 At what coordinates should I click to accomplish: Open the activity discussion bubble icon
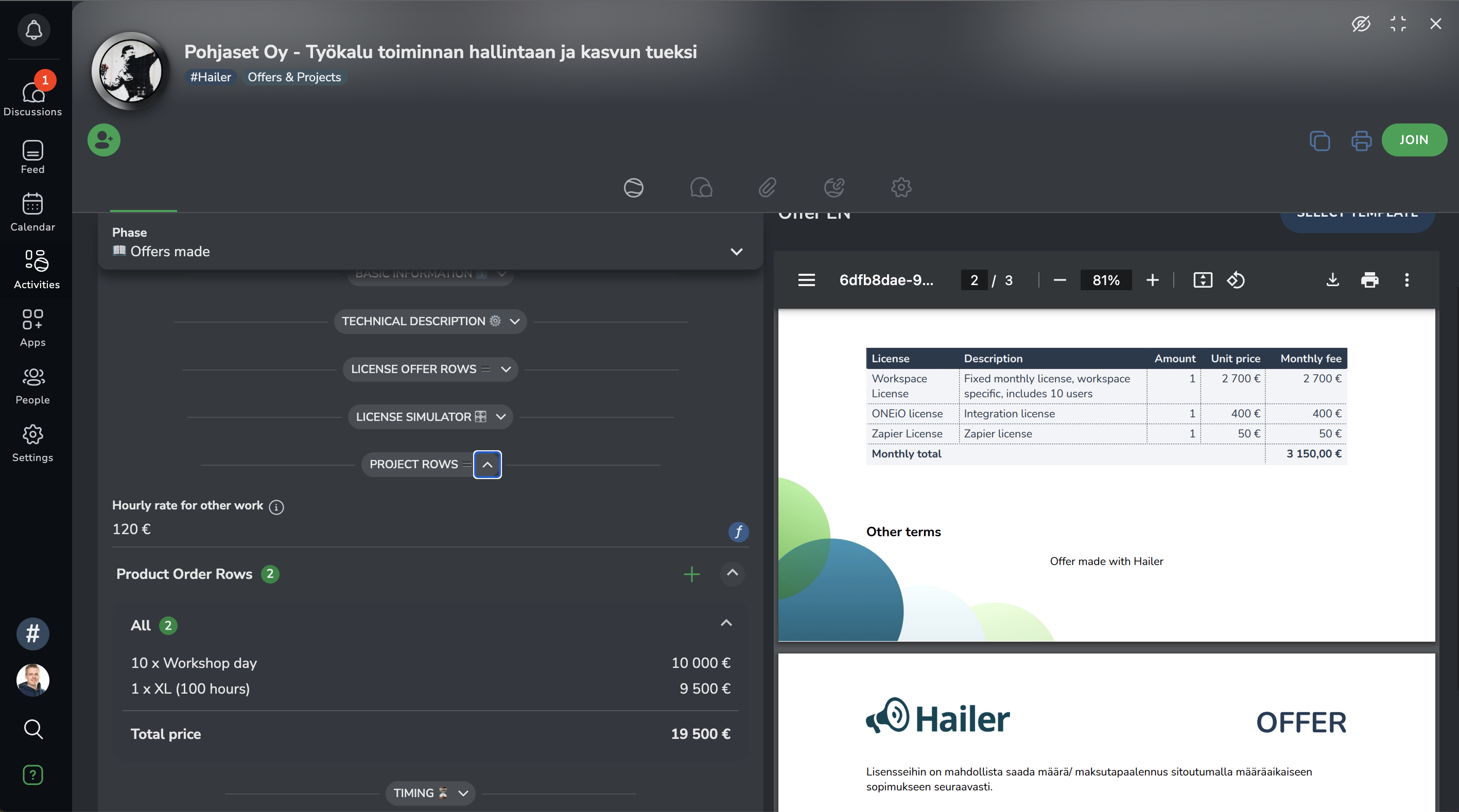coord(701,187)
